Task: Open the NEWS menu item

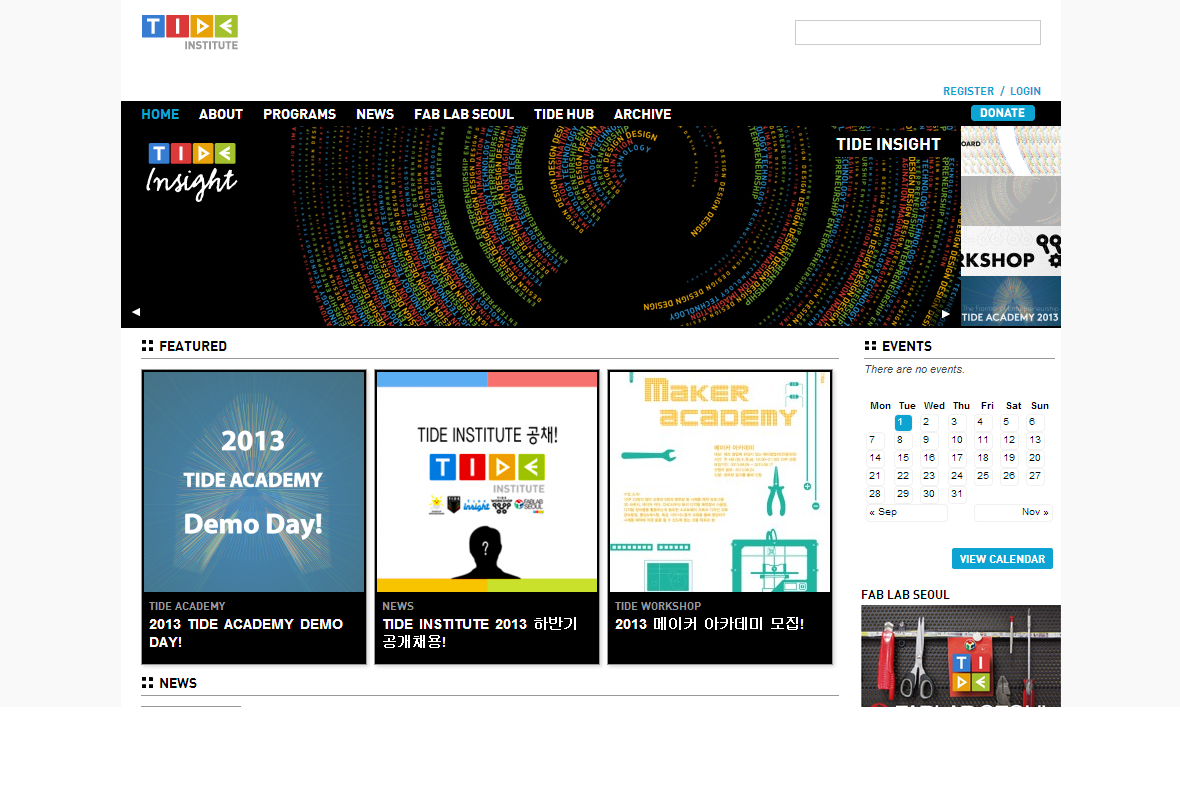Action: click(375, 114)
